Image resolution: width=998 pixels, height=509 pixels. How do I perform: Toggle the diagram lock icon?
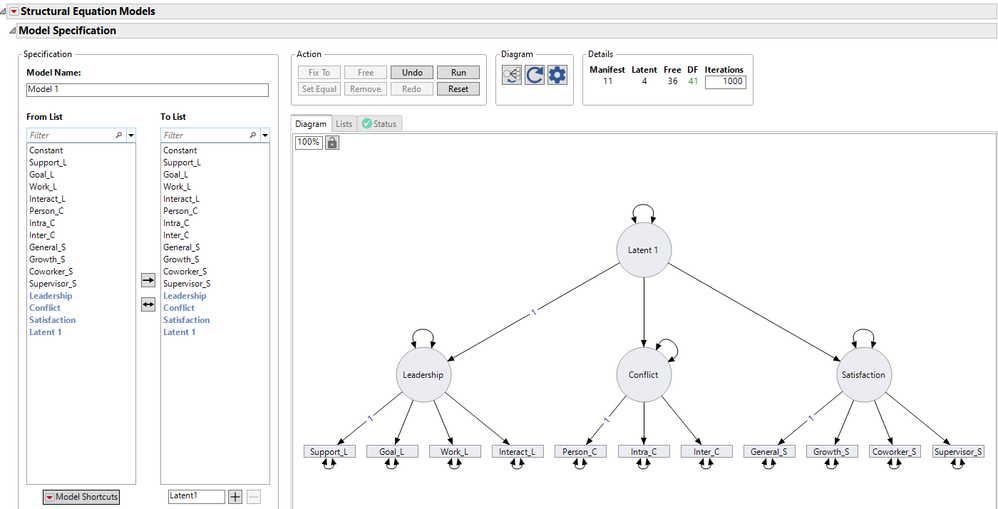pyautogui.click(x=332, y=143)
